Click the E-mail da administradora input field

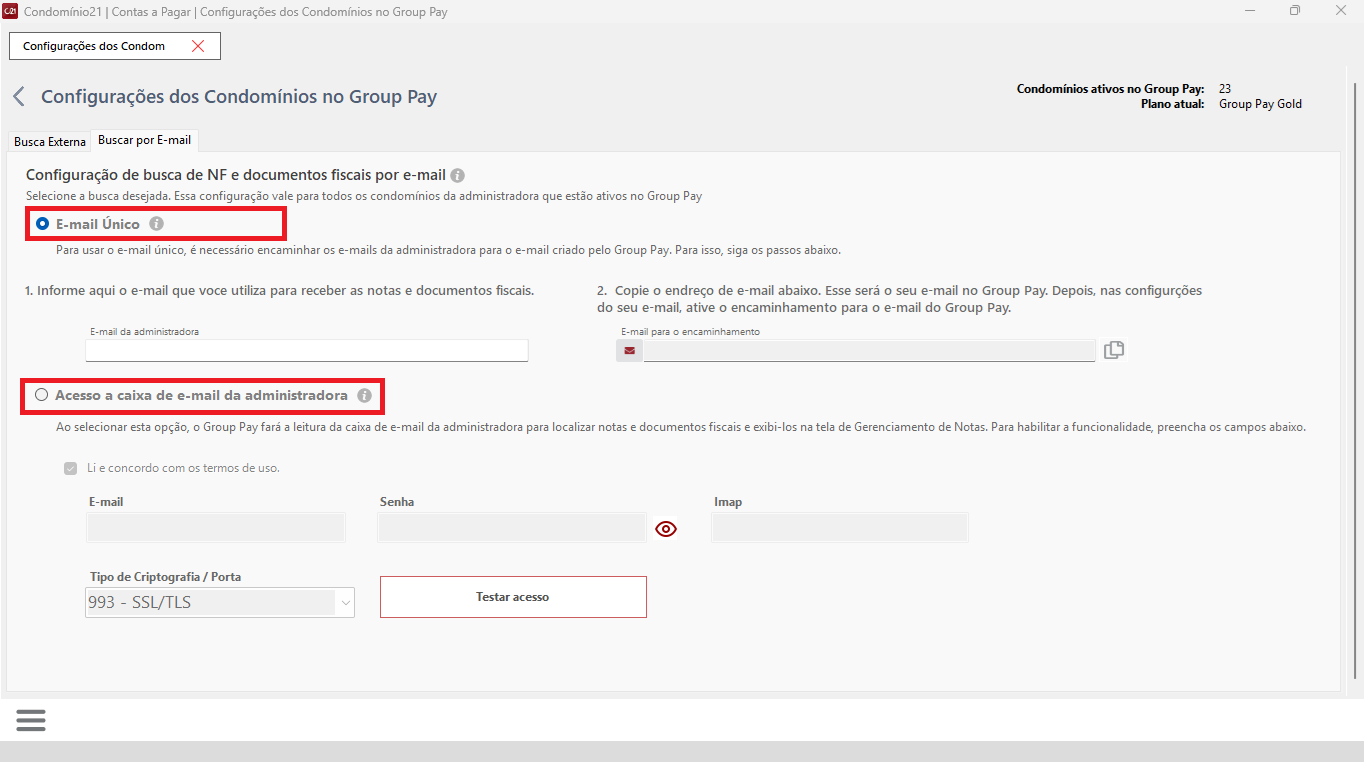coord(307,350)
